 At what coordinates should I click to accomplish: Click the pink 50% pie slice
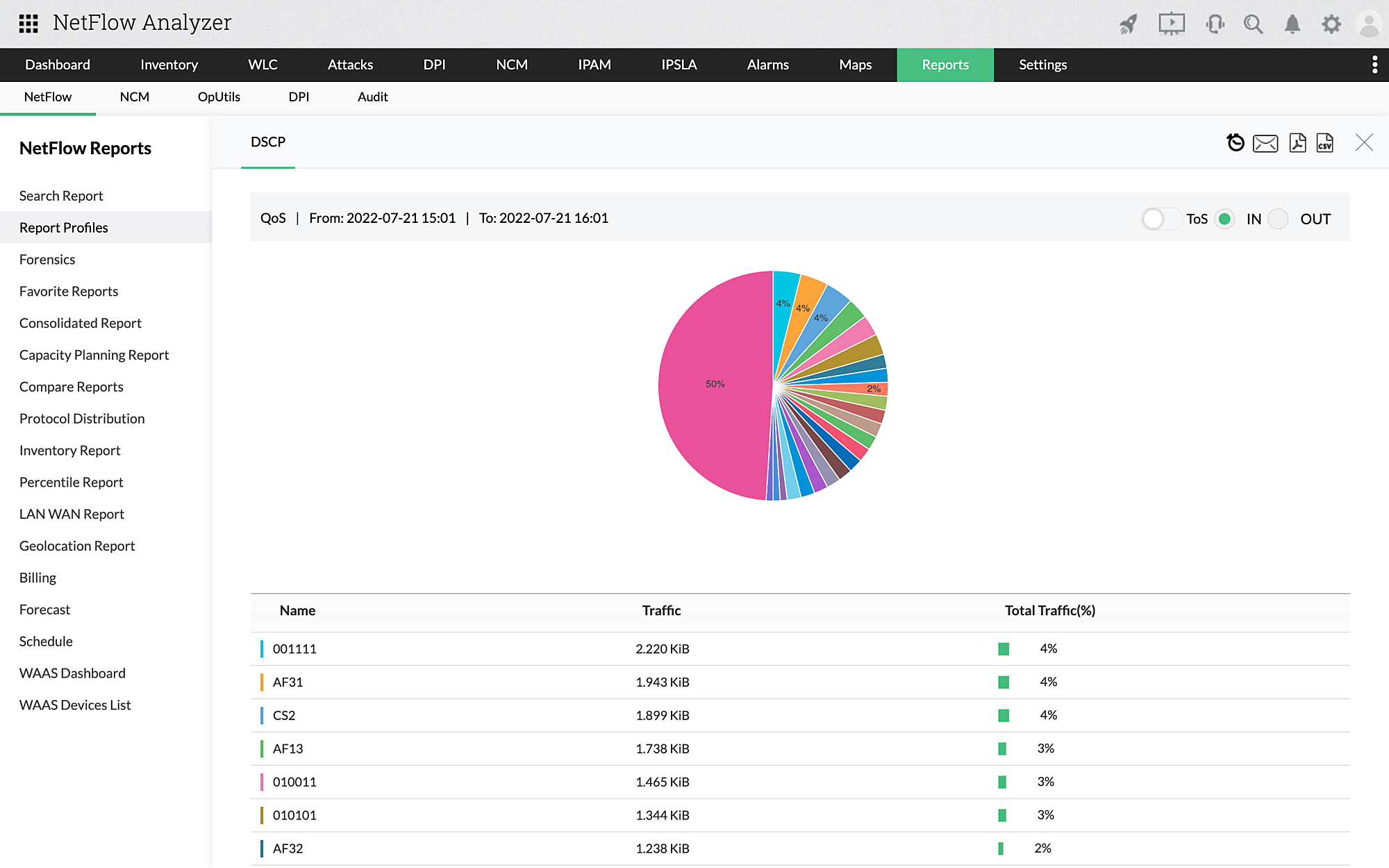point(715,384)
